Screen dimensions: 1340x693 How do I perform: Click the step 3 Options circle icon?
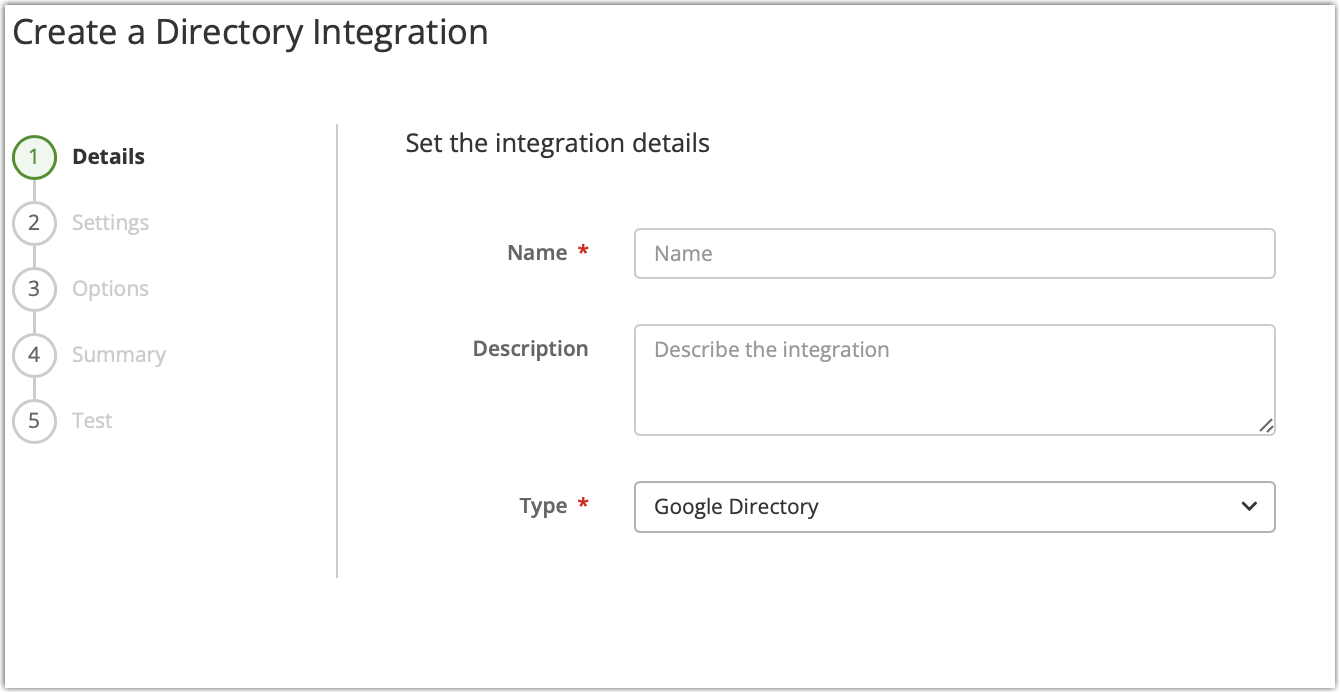click(x=34, y=289)
